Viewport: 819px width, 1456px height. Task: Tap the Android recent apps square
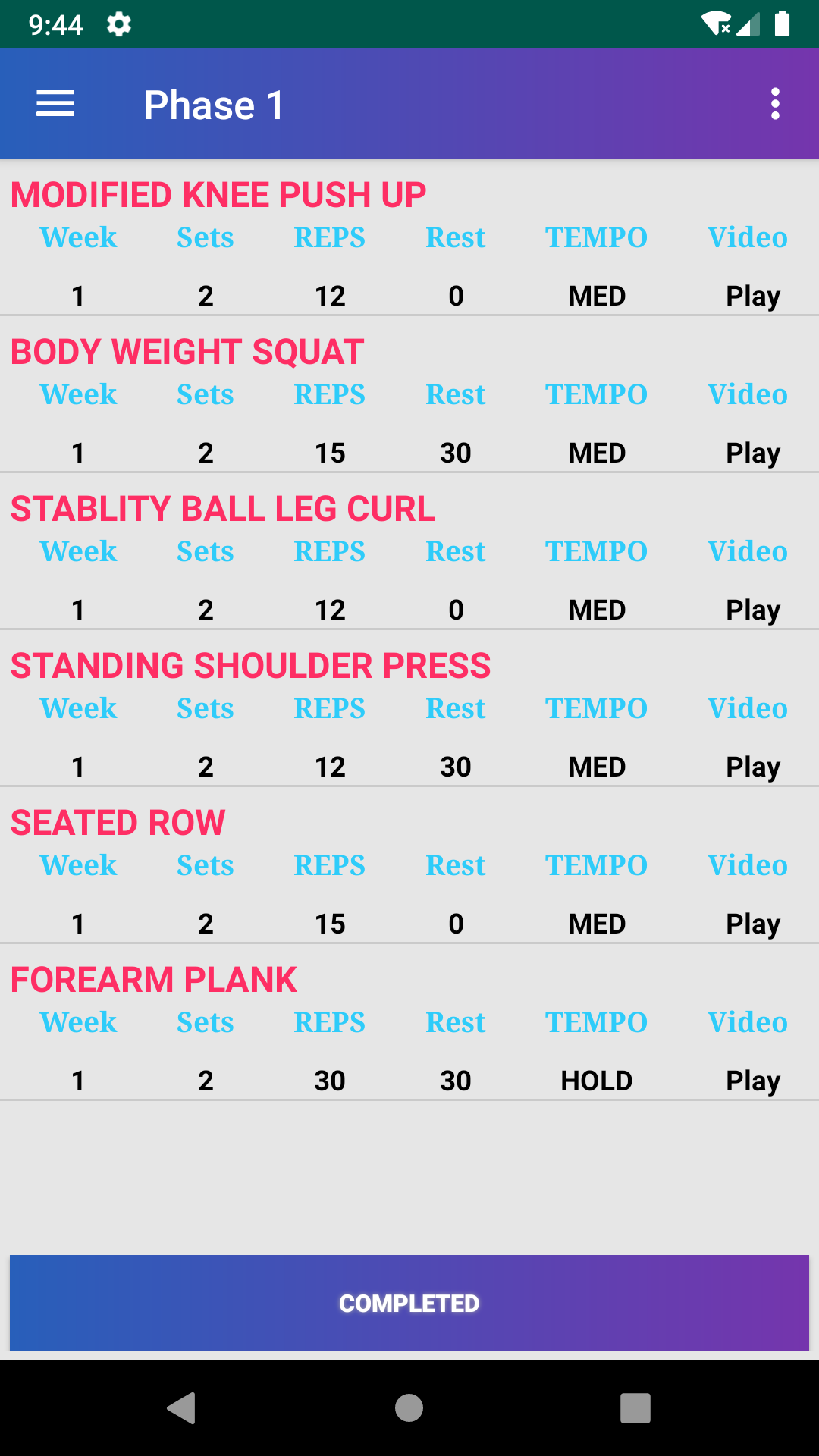click(635, 1408)
